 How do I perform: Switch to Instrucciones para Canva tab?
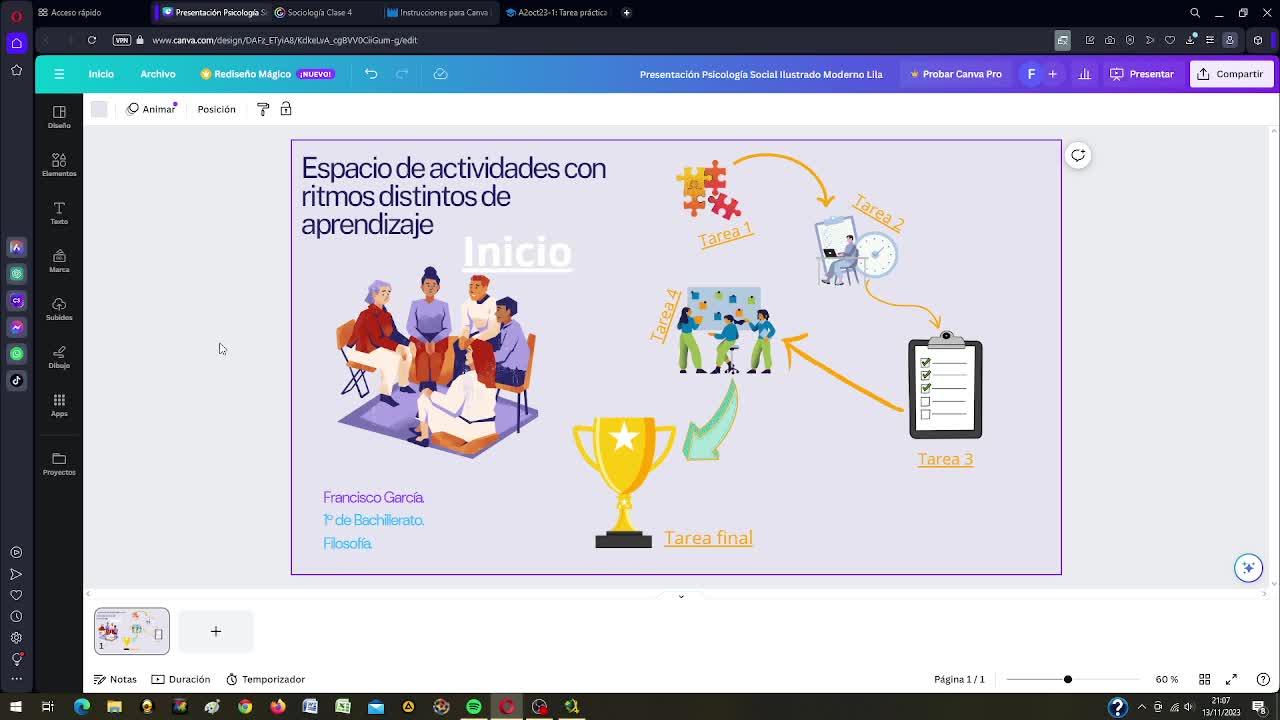[x=439, y=13]
